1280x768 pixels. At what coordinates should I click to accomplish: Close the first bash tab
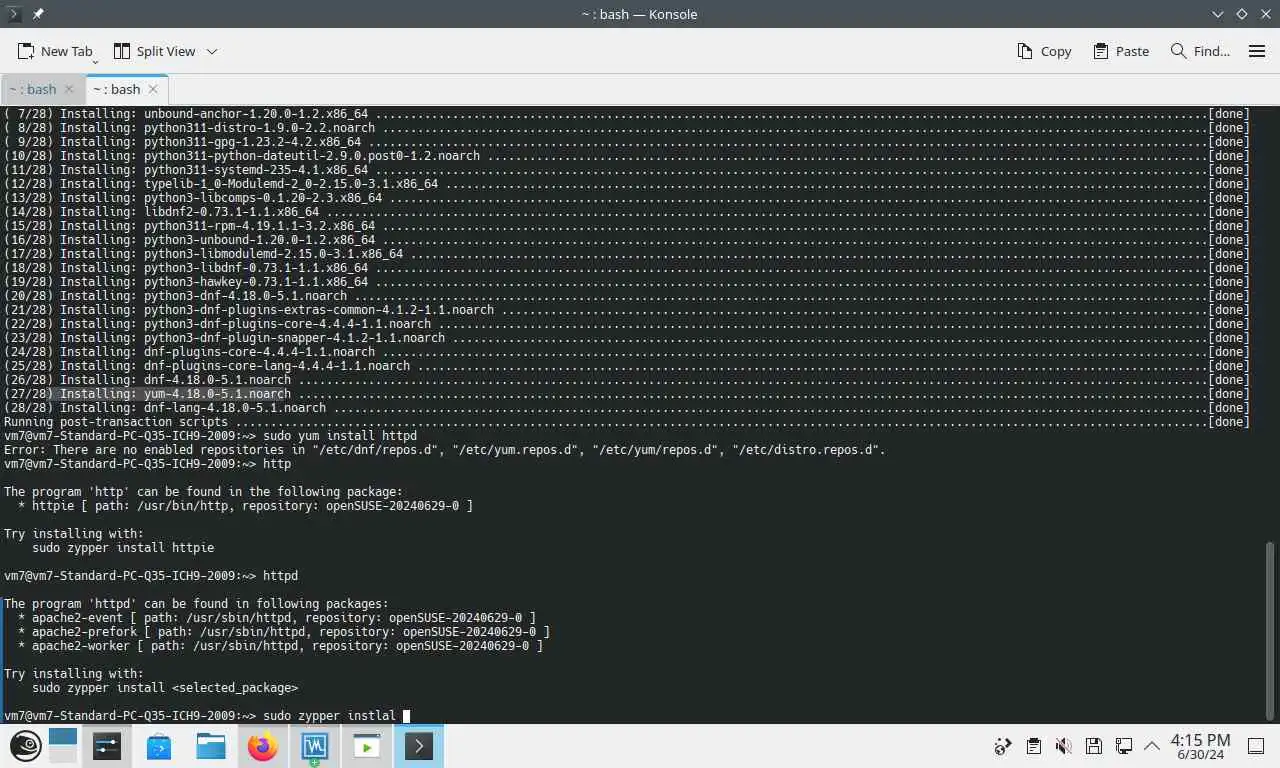pos(69,89)
